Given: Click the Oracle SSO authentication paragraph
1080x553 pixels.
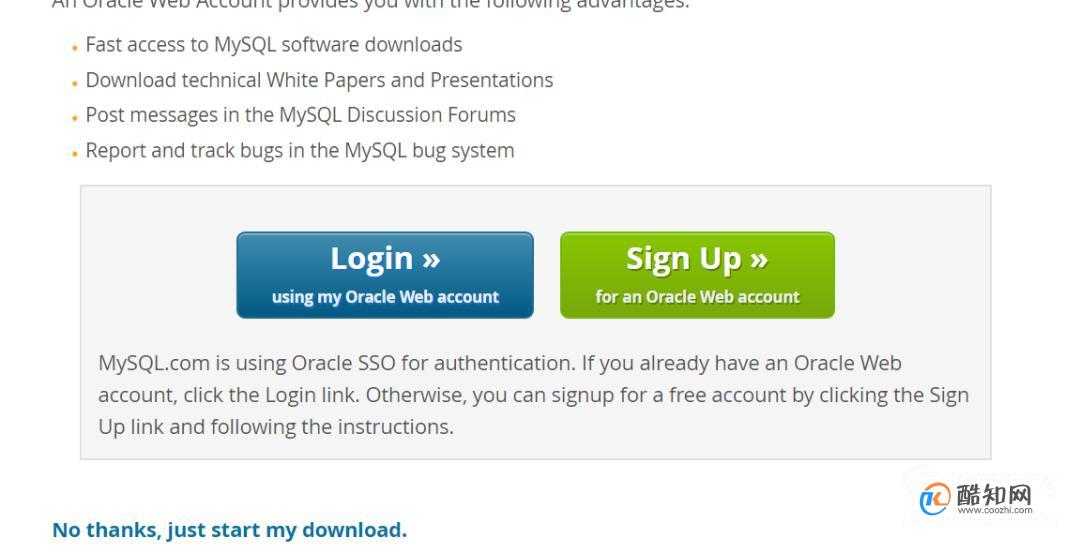Looking at the screenshot, I should [x=533, y=395].
